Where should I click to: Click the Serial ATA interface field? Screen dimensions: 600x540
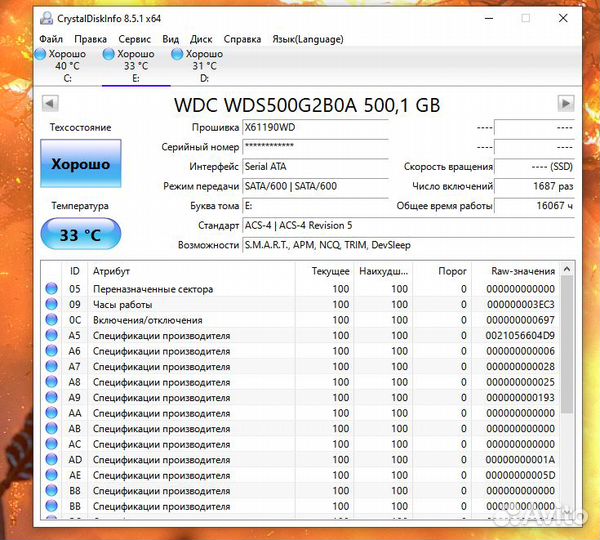(316, 166)
